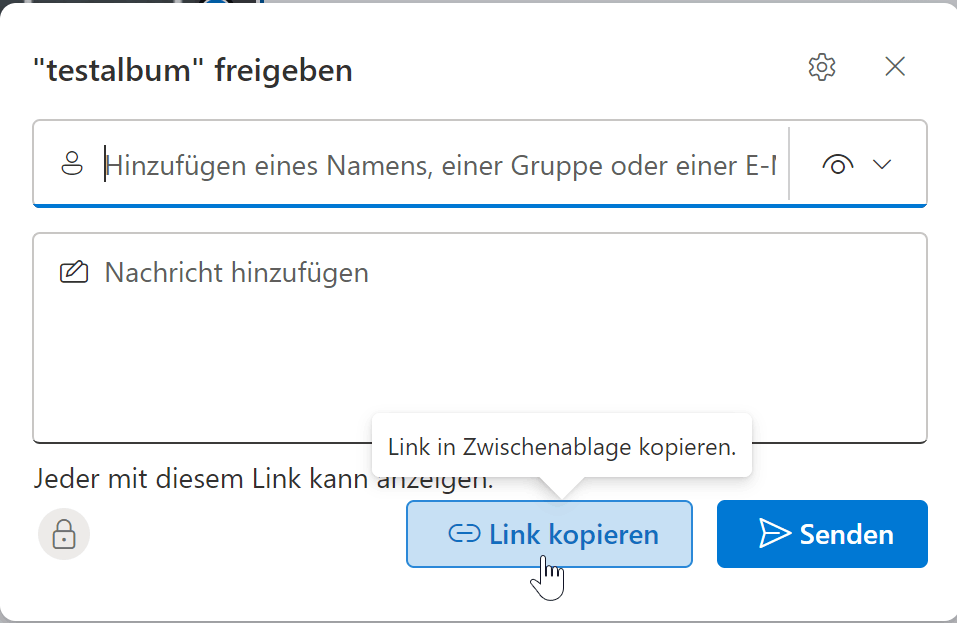This screenshot has width=972, height=633.
Task: Click the word 'freigeben' in the dialog heading
Action: click(x=283, y=71)
